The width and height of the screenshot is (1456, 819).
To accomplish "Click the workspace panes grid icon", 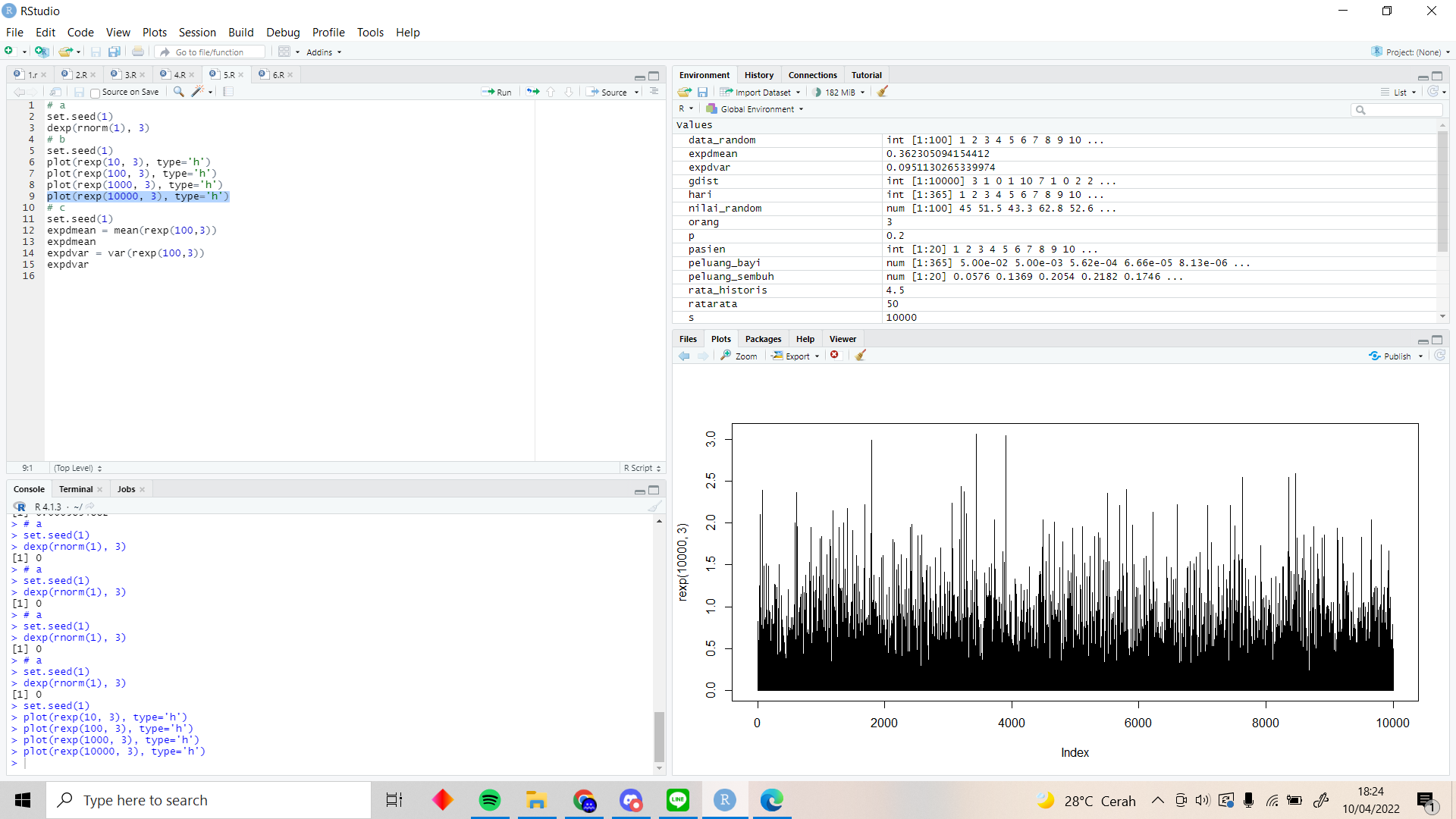I will point(284,52).
